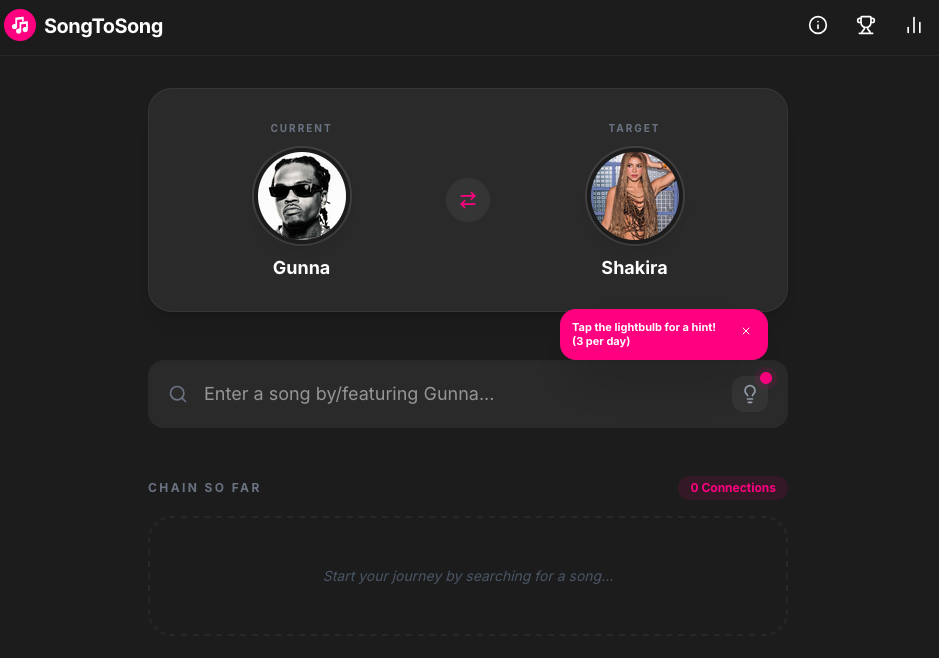The width and height of the screenshot is (939, 658).
Task: View the 0 Connections badge
Action: click(733, 488)
